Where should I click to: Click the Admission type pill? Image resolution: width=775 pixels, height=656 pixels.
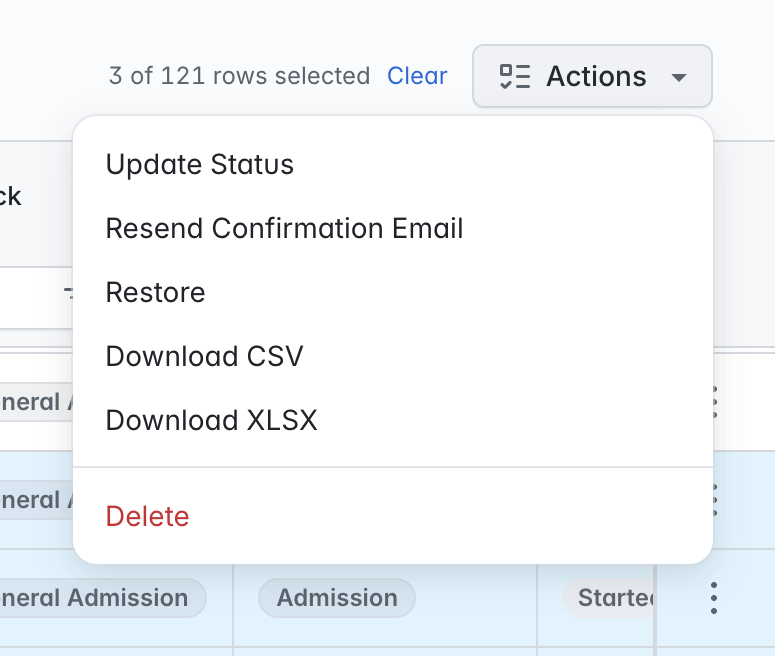[x=337, y=598]
